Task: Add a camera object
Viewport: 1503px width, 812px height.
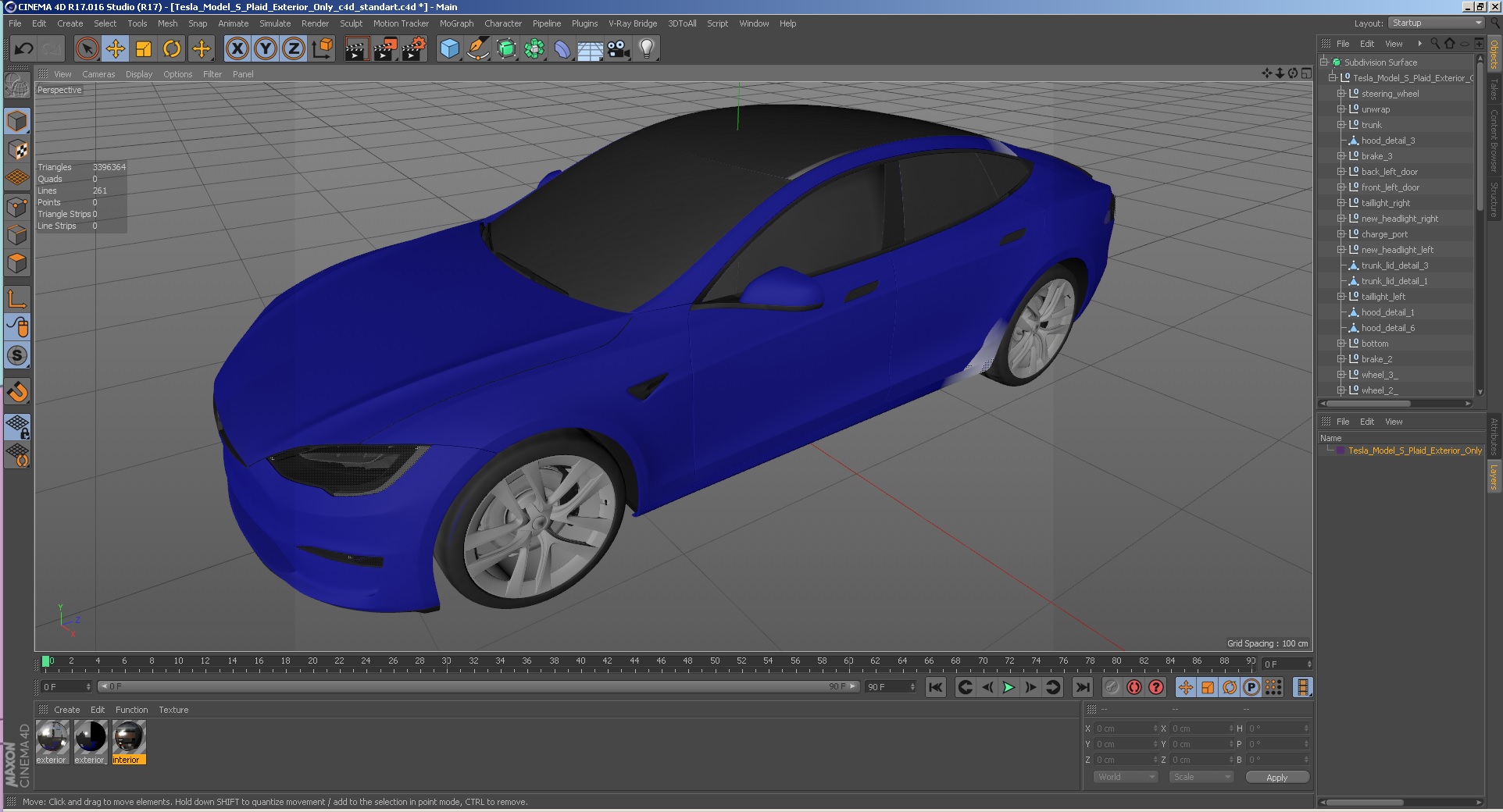Action: point(619,49)
